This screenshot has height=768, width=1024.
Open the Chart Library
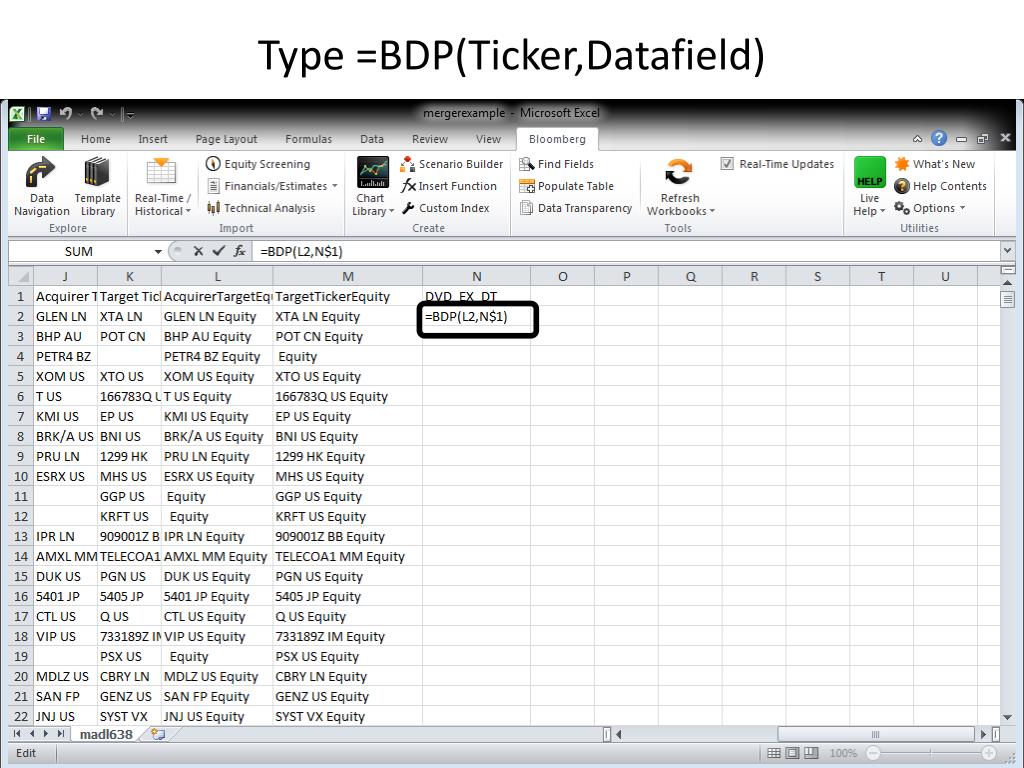pyautogui.click(x=373, y=186)
